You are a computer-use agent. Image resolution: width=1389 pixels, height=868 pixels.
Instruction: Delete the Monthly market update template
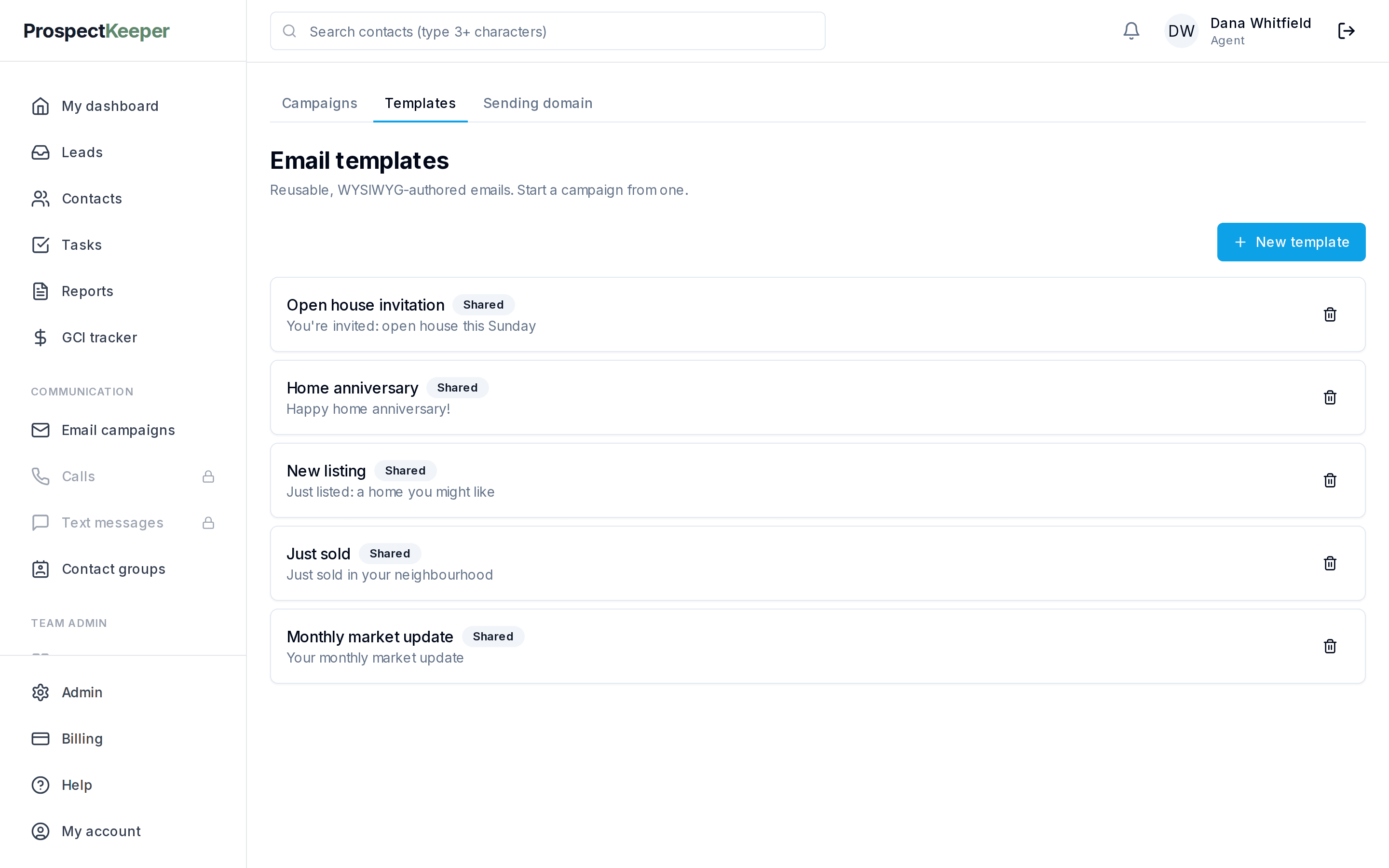1330,646
